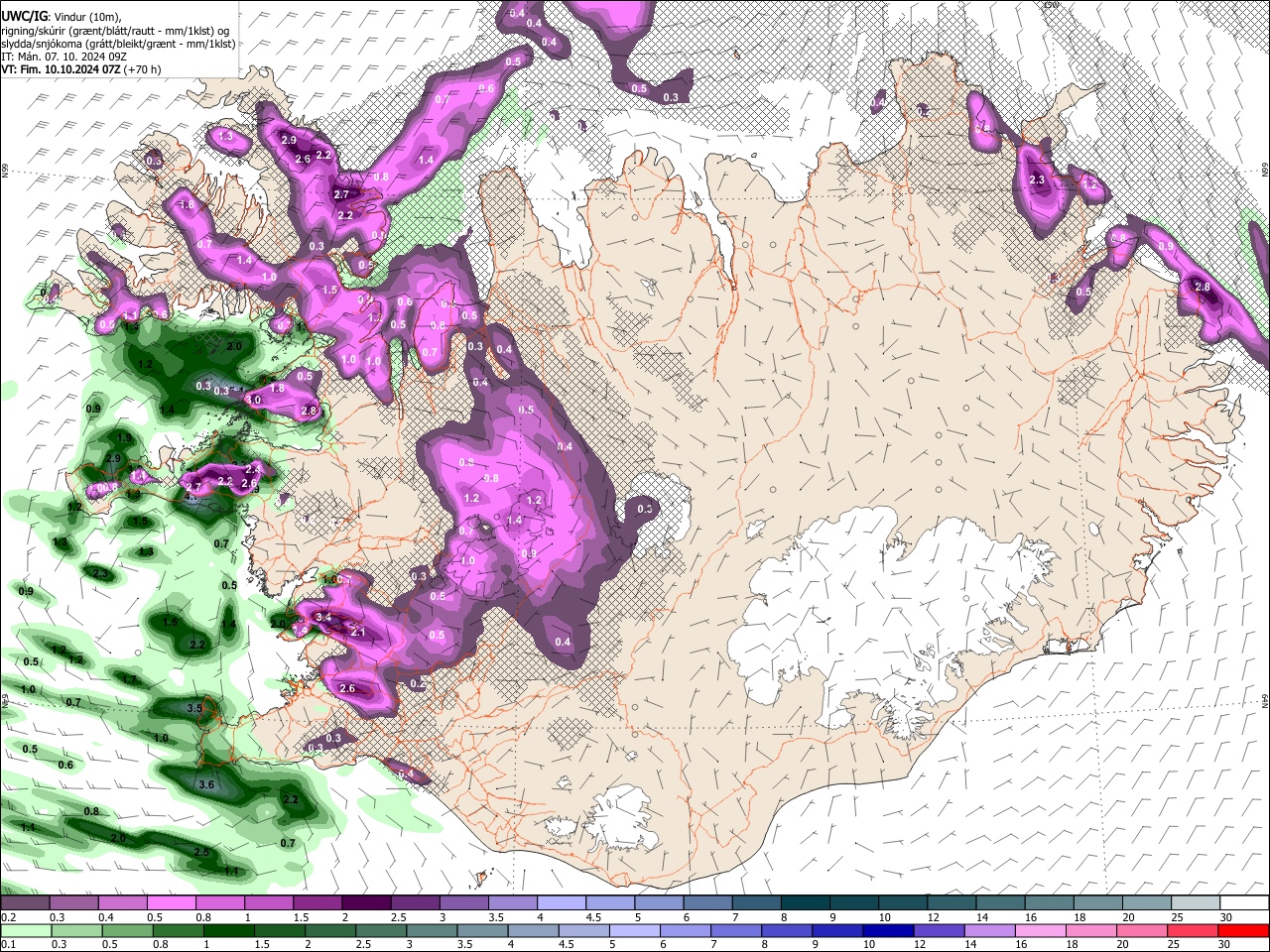
Task: Select upper legend swatch between 0.2 and 0.3
Action: pyautogui.click(x=25, y=903)
